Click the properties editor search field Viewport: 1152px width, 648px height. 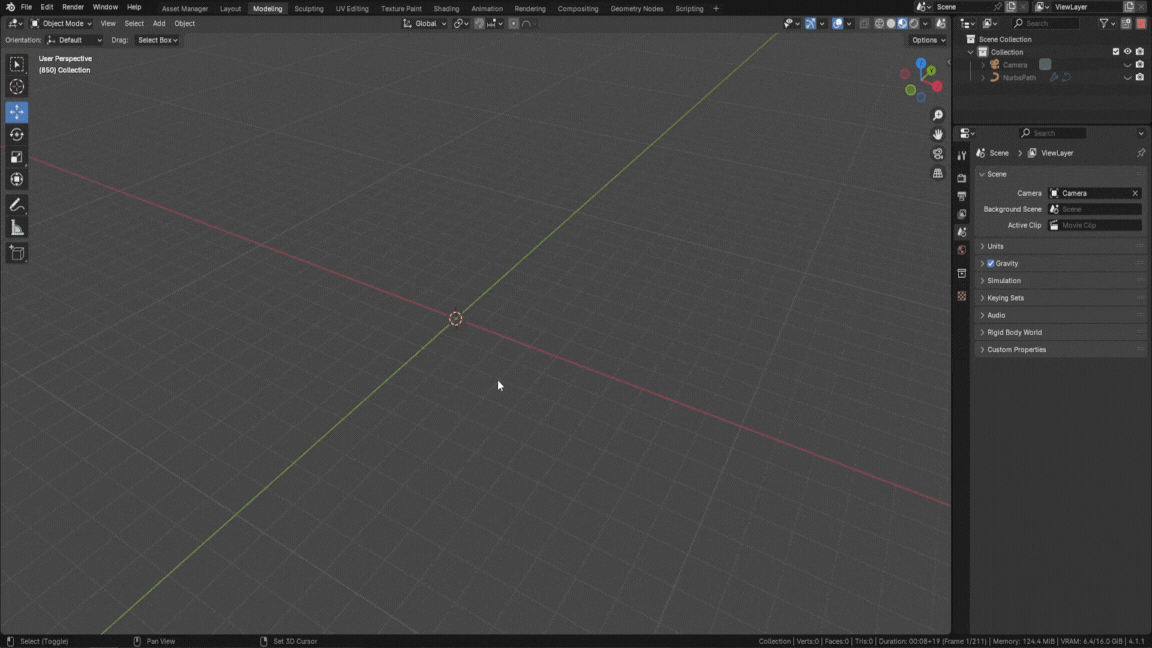[x=1053, y=133]
